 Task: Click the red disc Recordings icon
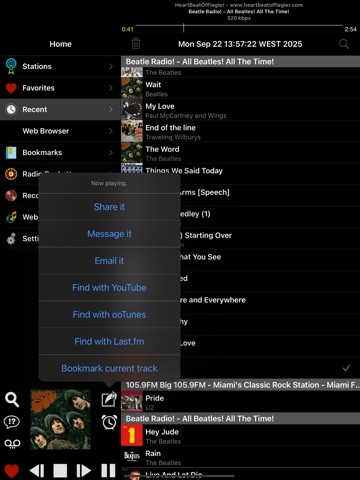11,196
